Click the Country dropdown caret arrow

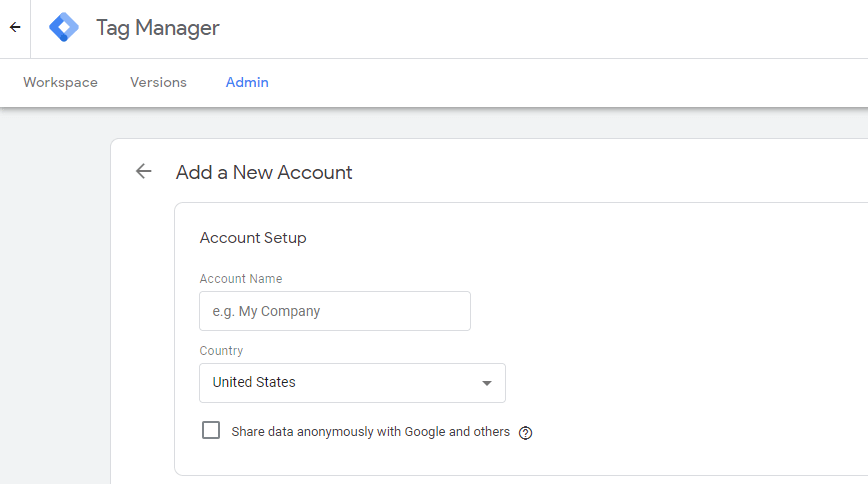pyautogui.click(x=487, y=383)
